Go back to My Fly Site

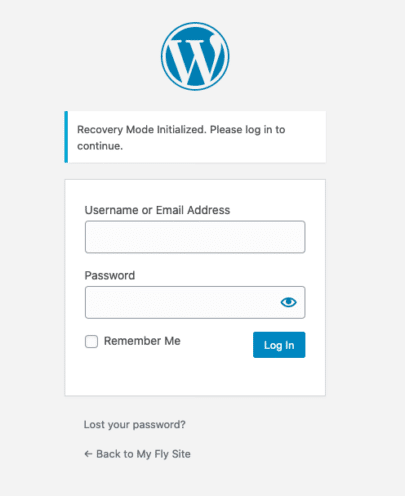click(x=137, y=454)
